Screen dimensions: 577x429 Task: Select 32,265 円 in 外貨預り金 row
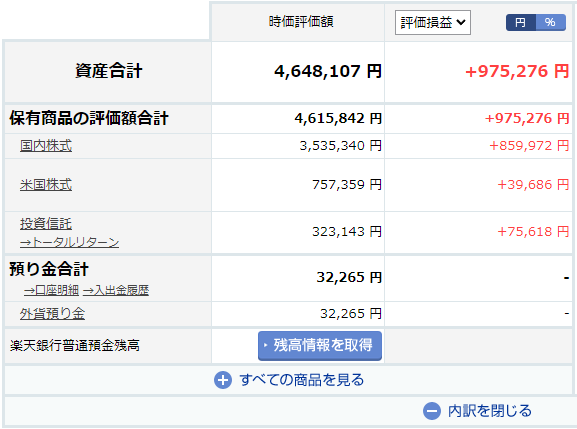tap(351, 313)
